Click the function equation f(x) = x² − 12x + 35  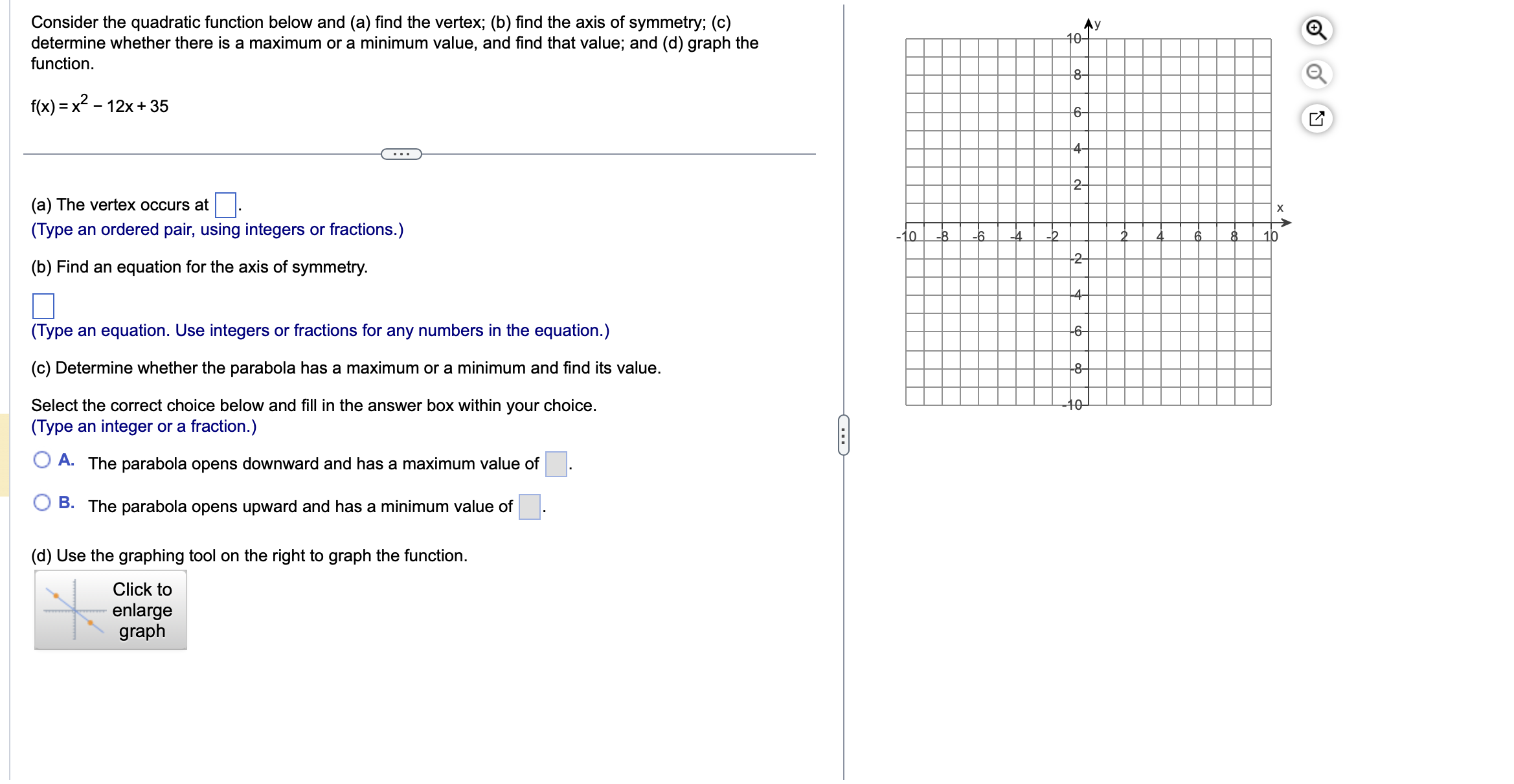[98, 106]
